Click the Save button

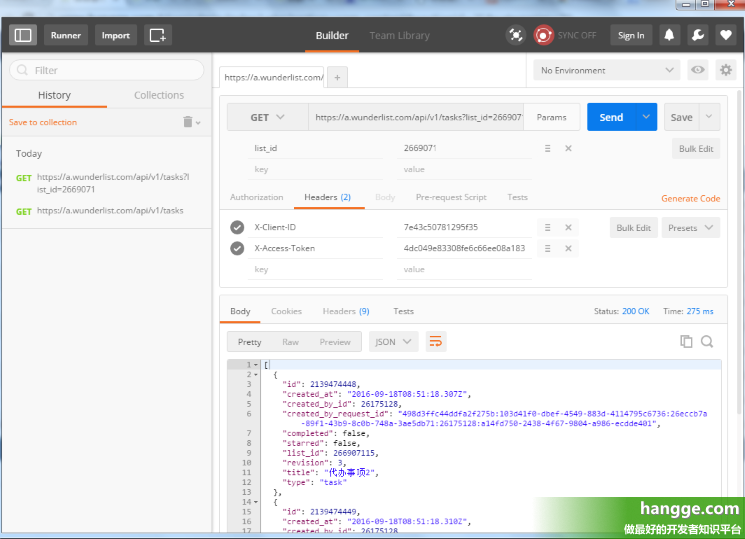[681, 117]
